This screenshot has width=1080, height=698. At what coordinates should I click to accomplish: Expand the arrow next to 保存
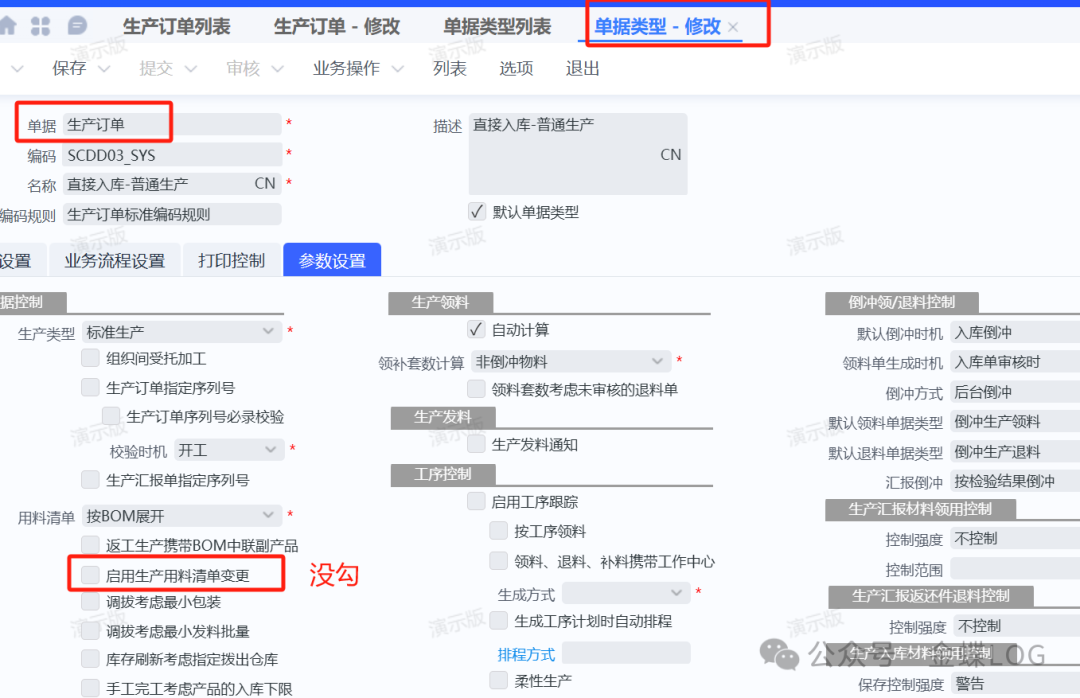(x=106, y=69)
